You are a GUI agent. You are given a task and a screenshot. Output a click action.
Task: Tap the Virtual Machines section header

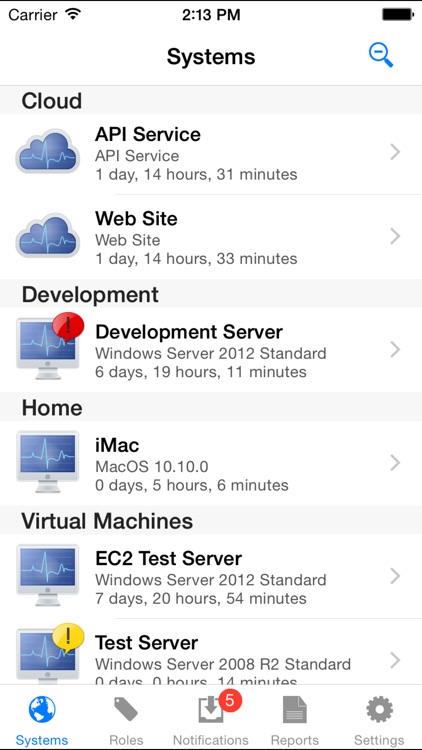(211, 520)
